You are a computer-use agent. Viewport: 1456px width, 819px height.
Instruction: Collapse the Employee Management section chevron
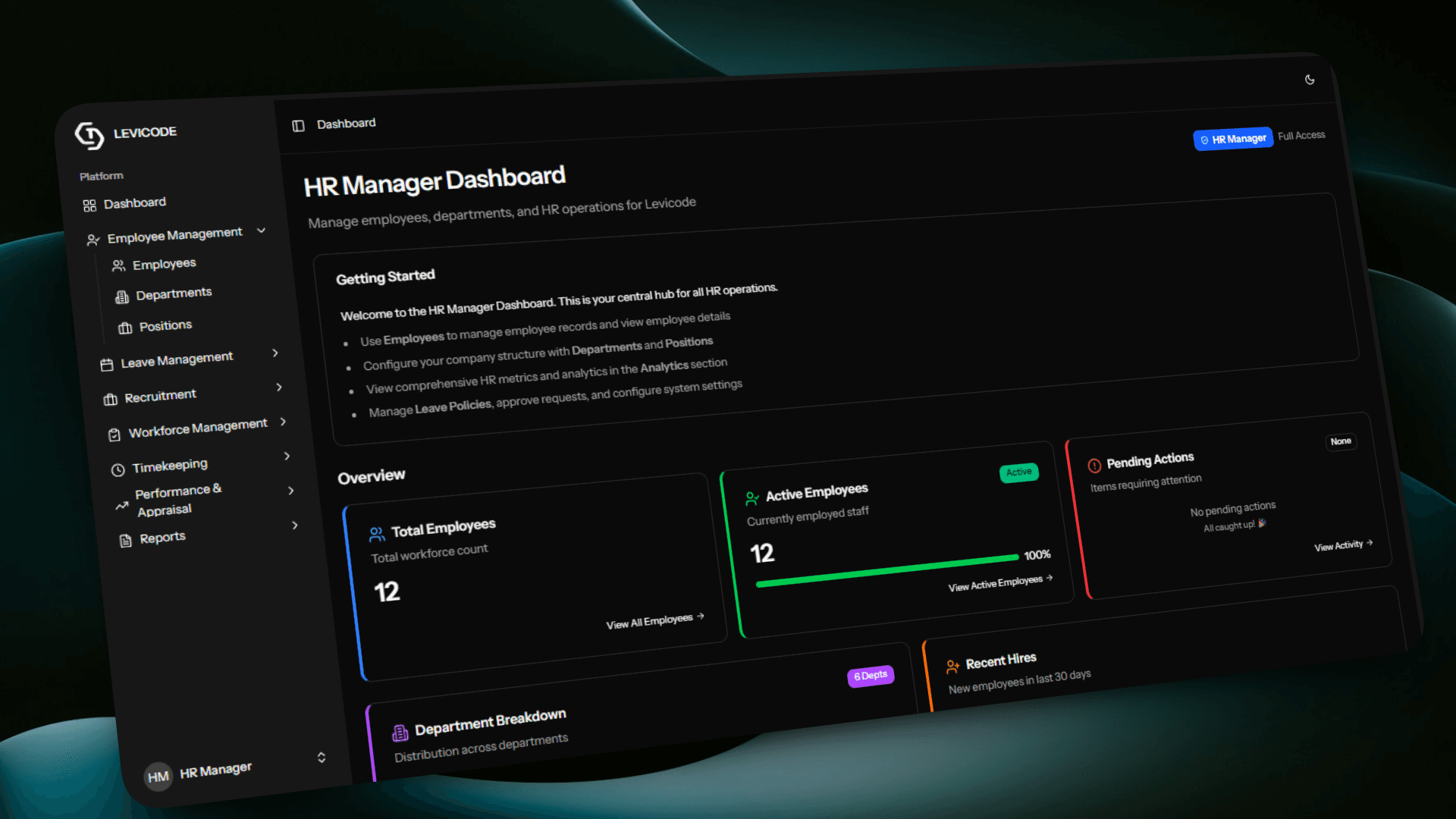262,231
